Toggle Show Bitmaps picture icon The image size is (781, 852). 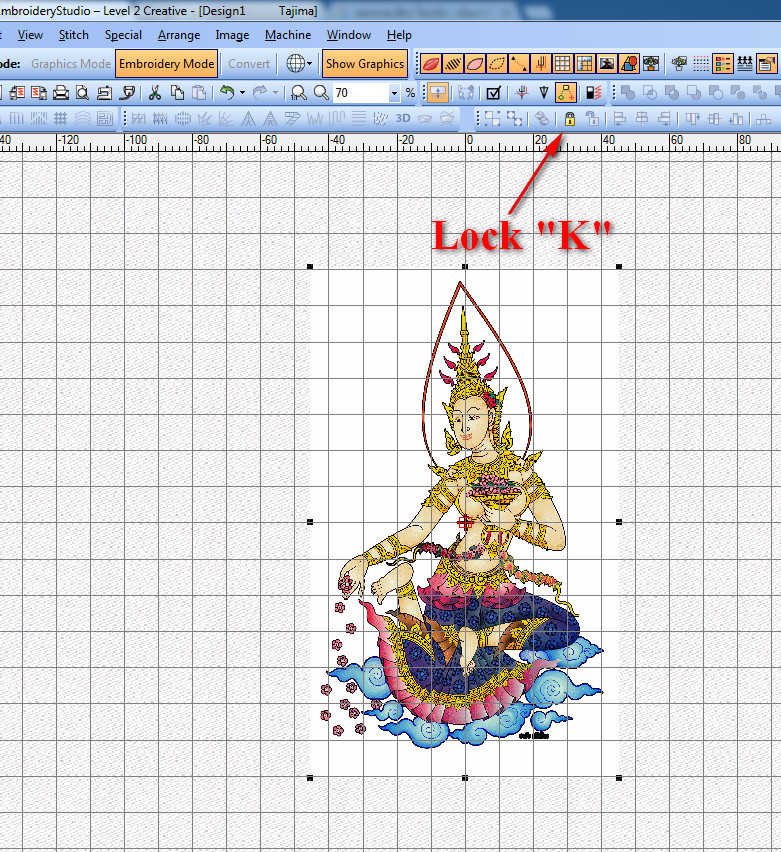(607, 64)
